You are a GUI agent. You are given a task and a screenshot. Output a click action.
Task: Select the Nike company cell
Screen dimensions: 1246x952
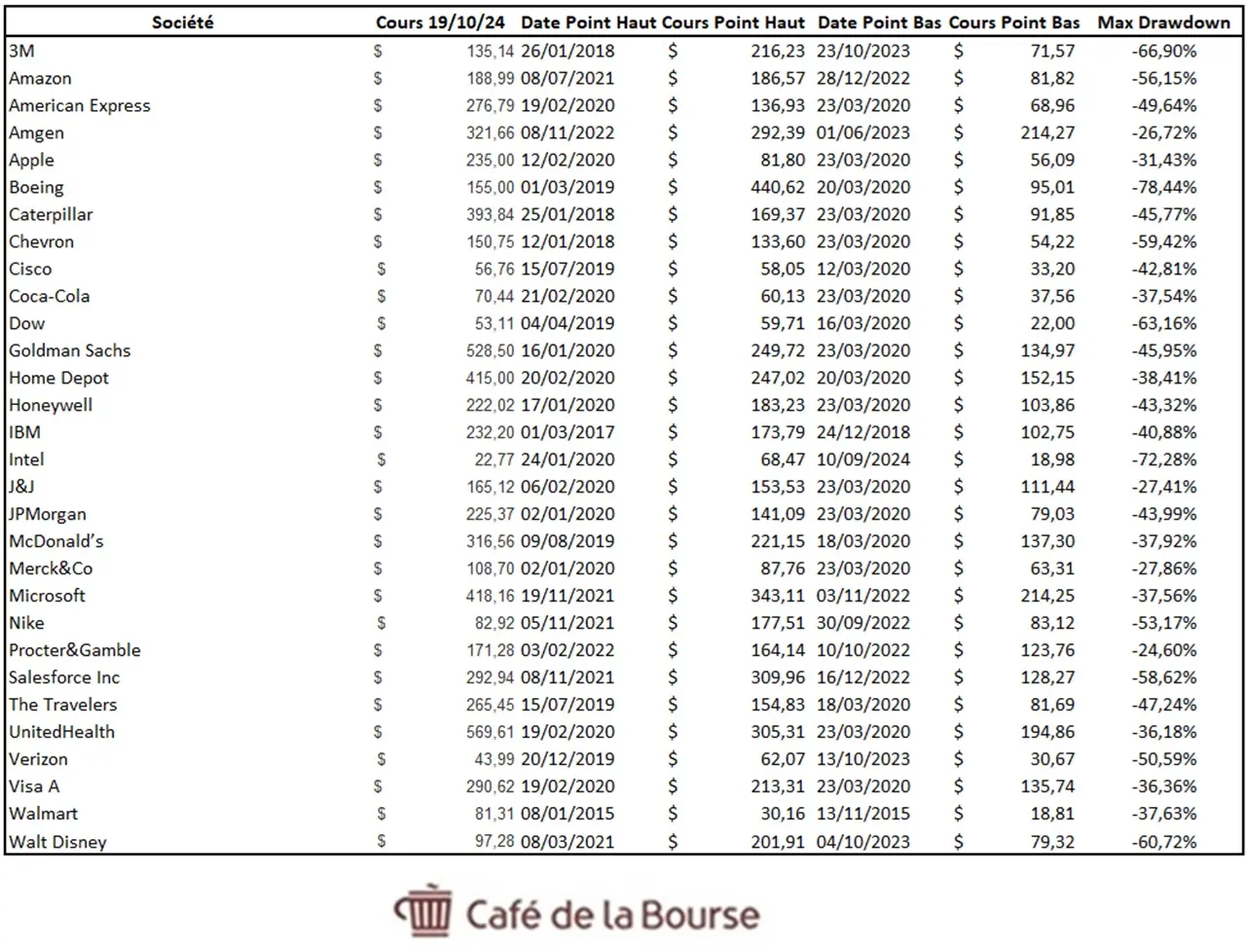(26, 623)
